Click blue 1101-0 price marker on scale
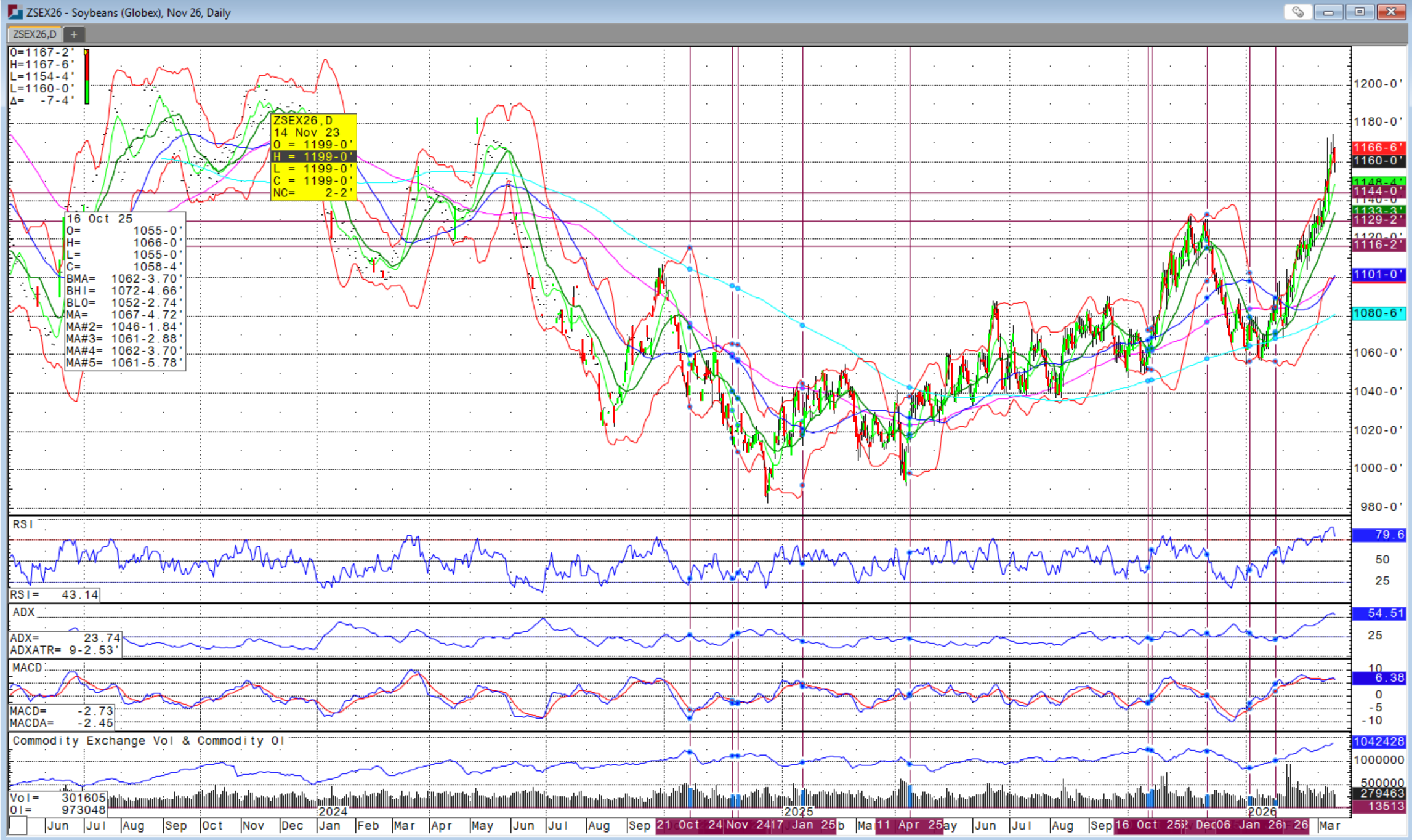 click(1378, 275)
